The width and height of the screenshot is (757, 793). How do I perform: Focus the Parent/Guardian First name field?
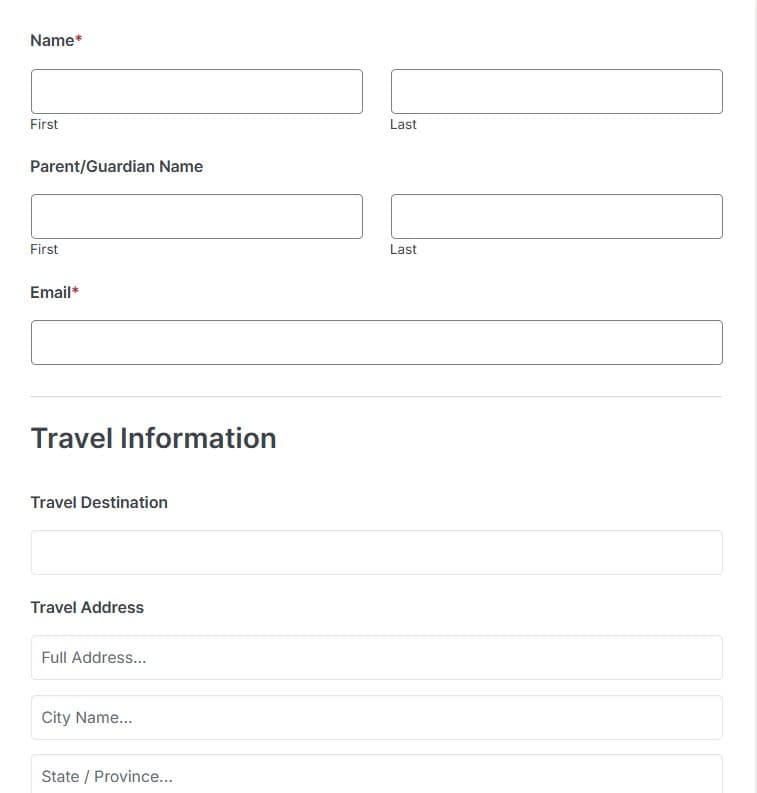(197, 216)
